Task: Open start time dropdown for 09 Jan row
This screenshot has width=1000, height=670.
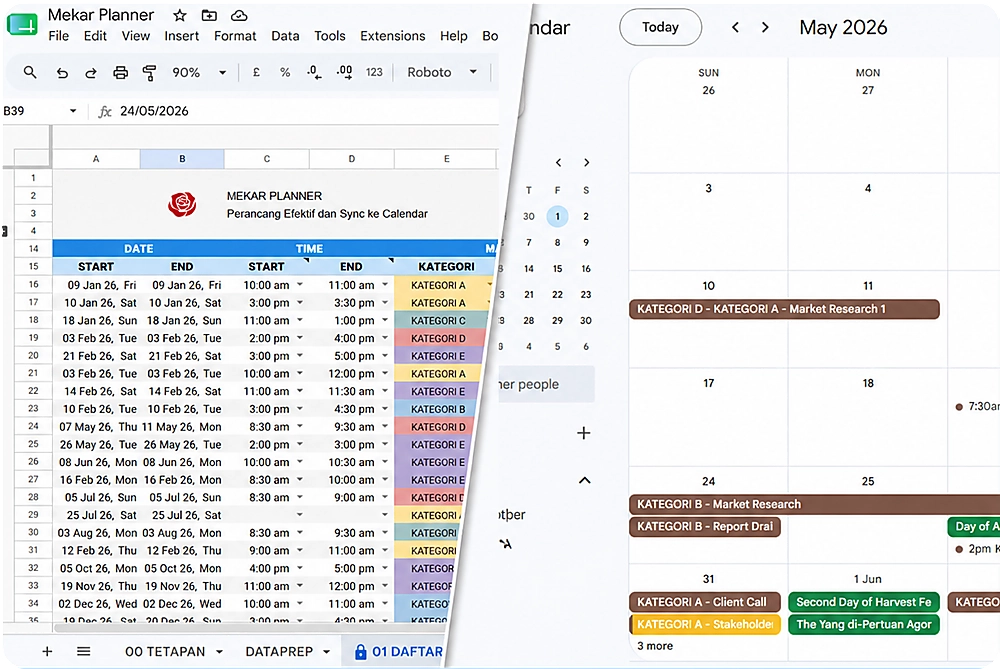Action: (300, 285)
